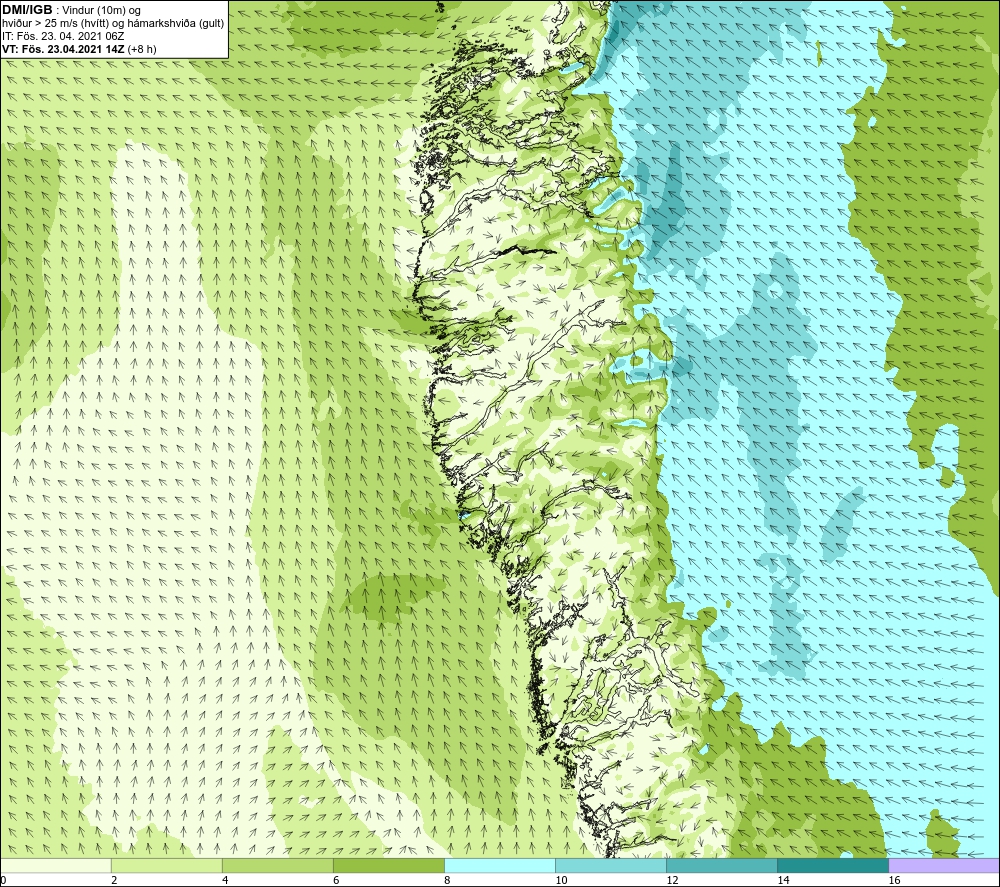This screenshot has width=1000, height=887.
Task: Click the 8–10 m/s light cyan legend swatch
Action: (x=500, y=865)
